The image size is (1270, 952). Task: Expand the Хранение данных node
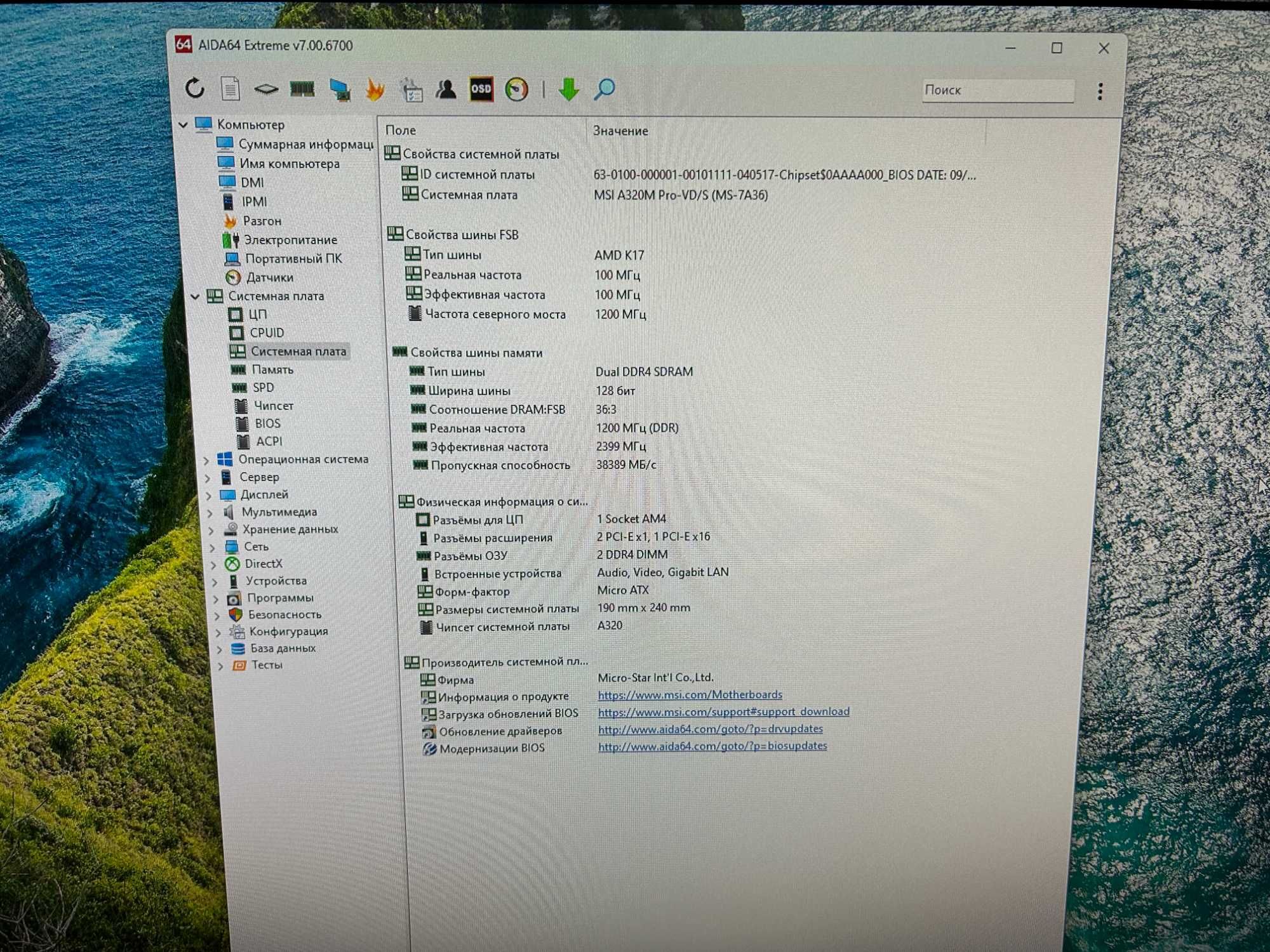click(x=211, y=530)
